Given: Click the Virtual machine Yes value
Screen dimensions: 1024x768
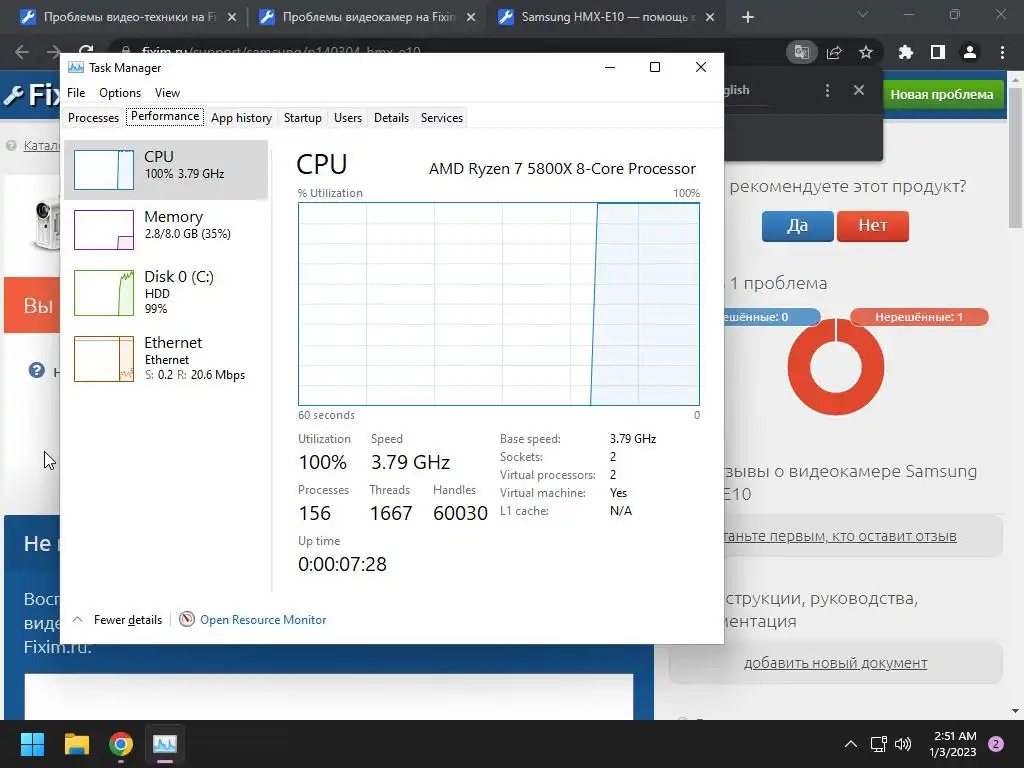Looking at the screenshot, I should (x=618, y=493).
